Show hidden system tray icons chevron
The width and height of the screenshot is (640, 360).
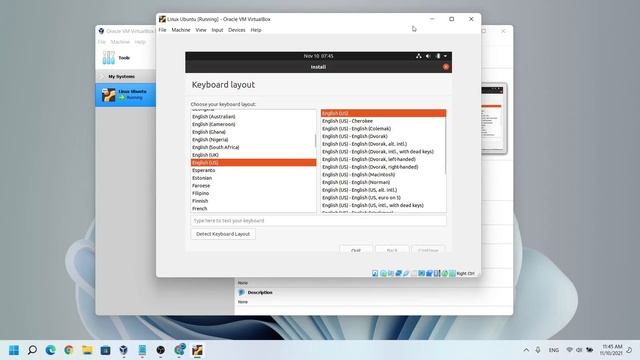pos(526,350)
